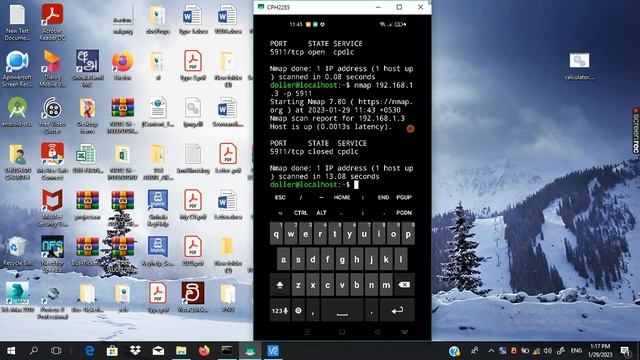Open the calculator file on the desktop
Image resolution: width=640 pixels, height=360 pixels.
[579, 66]
